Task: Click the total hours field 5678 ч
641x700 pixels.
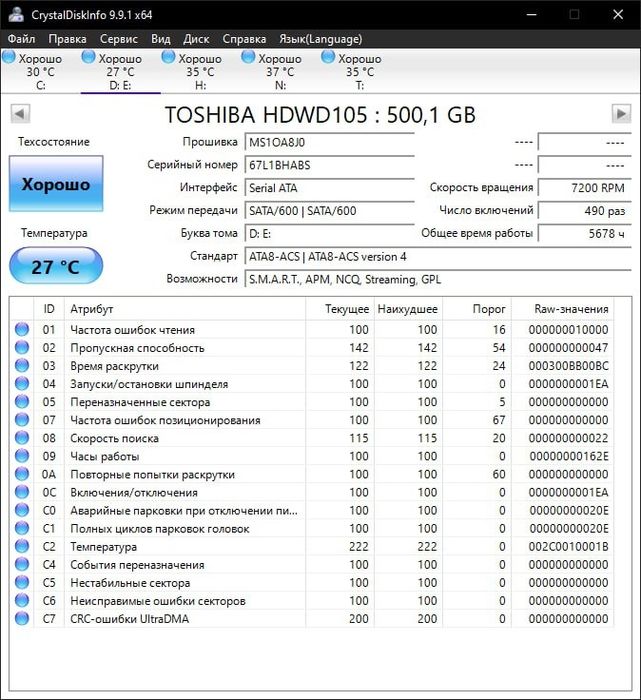Action: click(585, 233)
